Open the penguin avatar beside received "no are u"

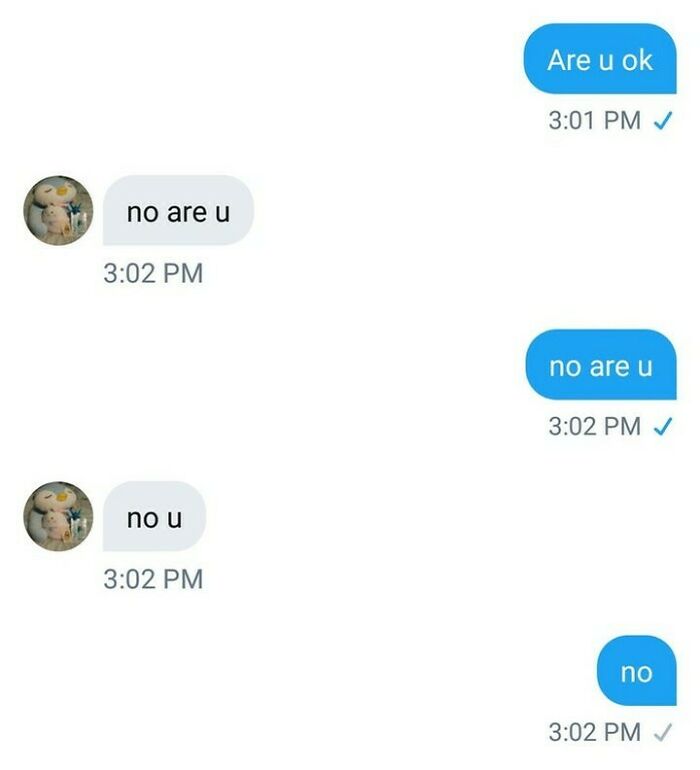pos(58,210)
